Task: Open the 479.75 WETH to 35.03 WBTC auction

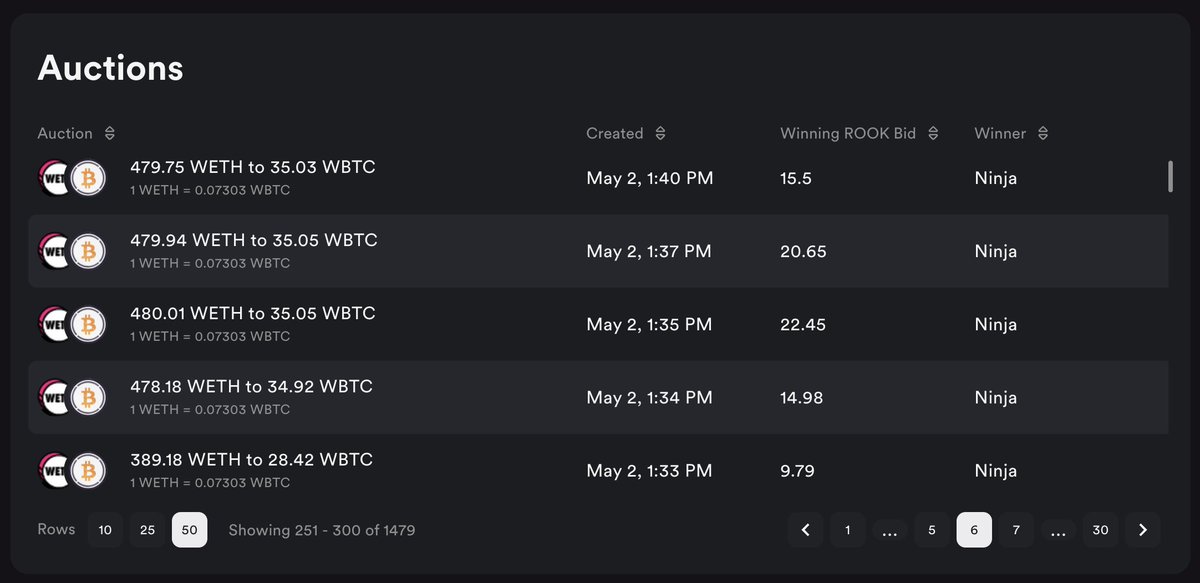Action: [253, 167]
